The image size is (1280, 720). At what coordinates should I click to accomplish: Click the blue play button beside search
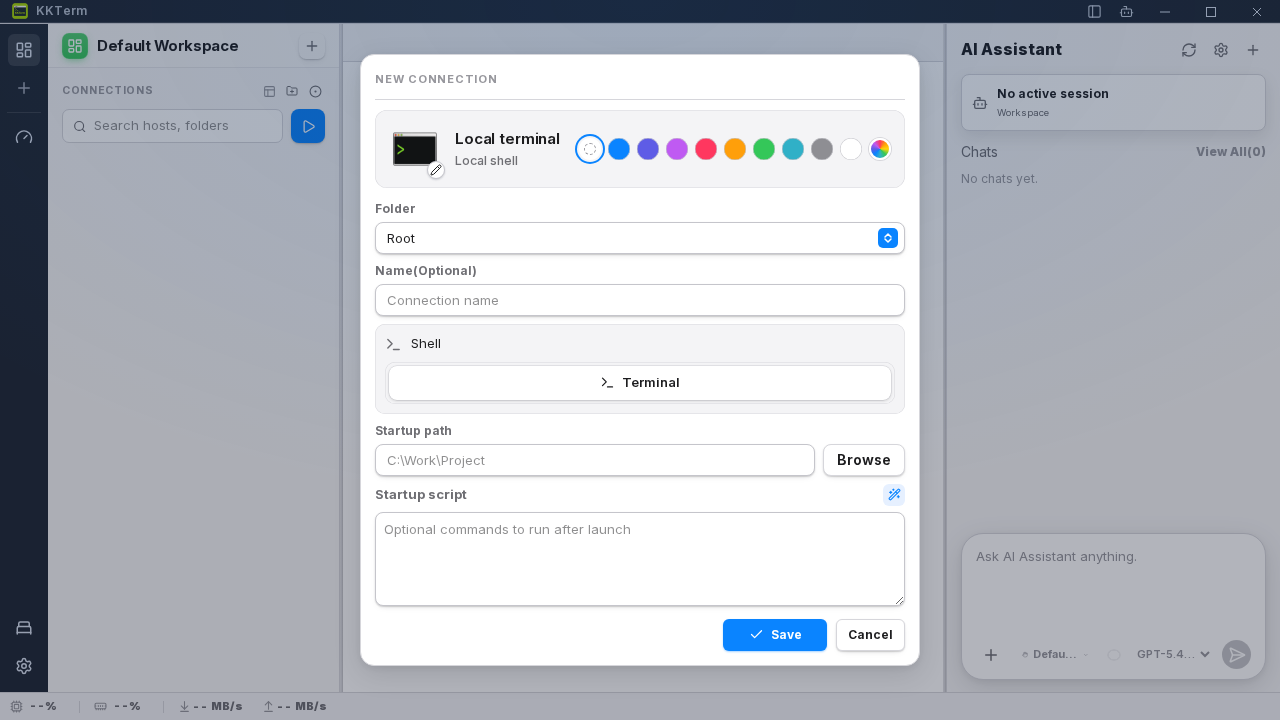pos(308,126)
